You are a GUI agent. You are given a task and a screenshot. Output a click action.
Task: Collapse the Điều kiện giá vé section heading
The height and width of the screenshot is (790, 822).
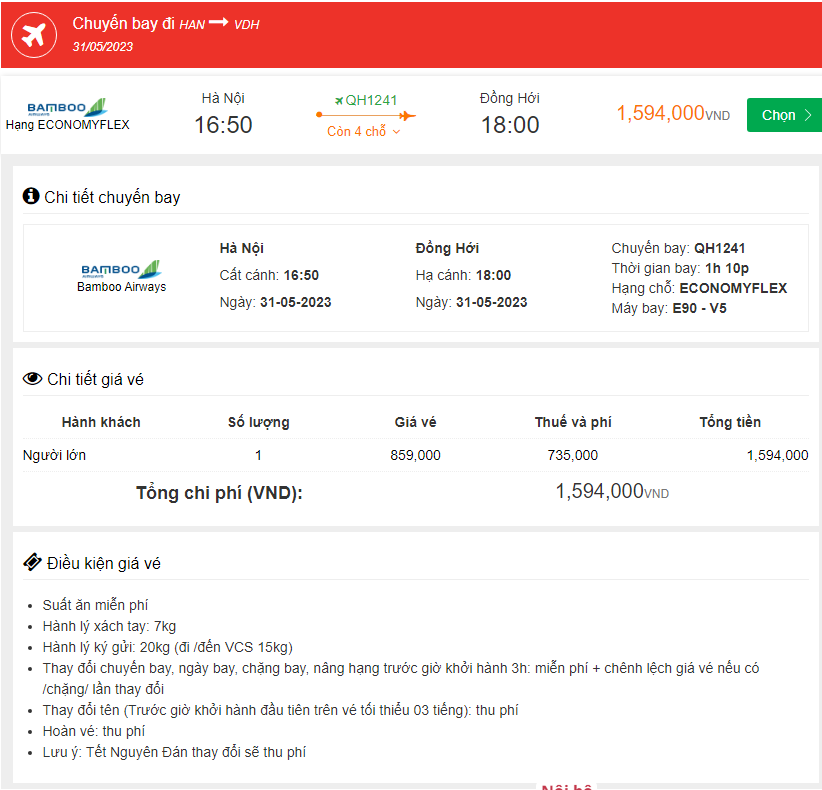pos(103,564)
